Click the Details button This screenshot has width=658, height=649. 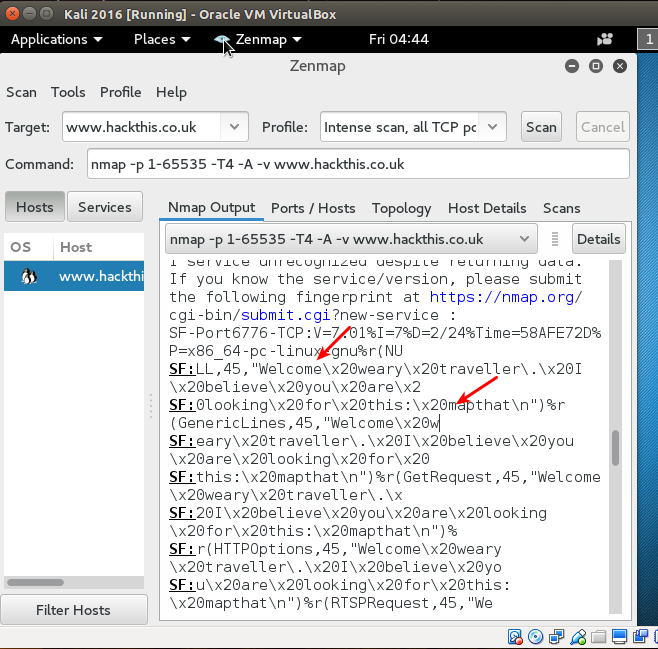click(599, 239)
